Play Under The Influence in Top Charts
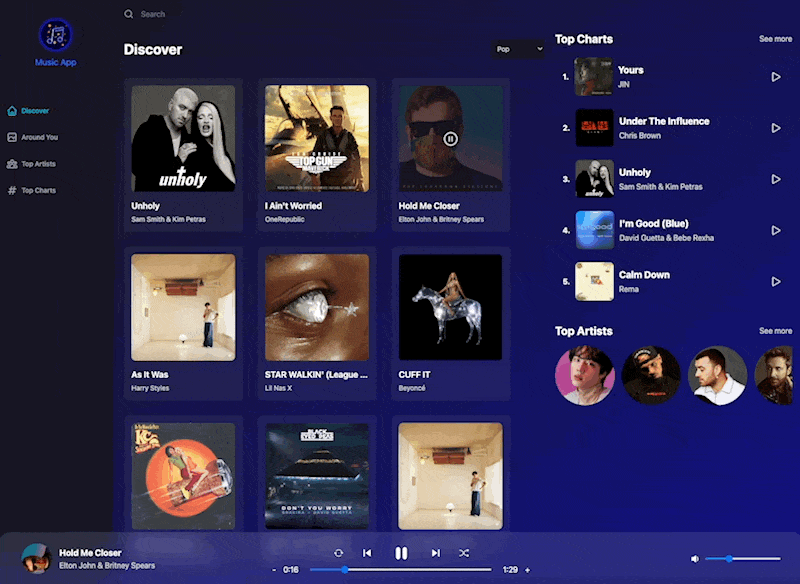The width and height of the screenshot is (800, 584). [x=776, y=128]
